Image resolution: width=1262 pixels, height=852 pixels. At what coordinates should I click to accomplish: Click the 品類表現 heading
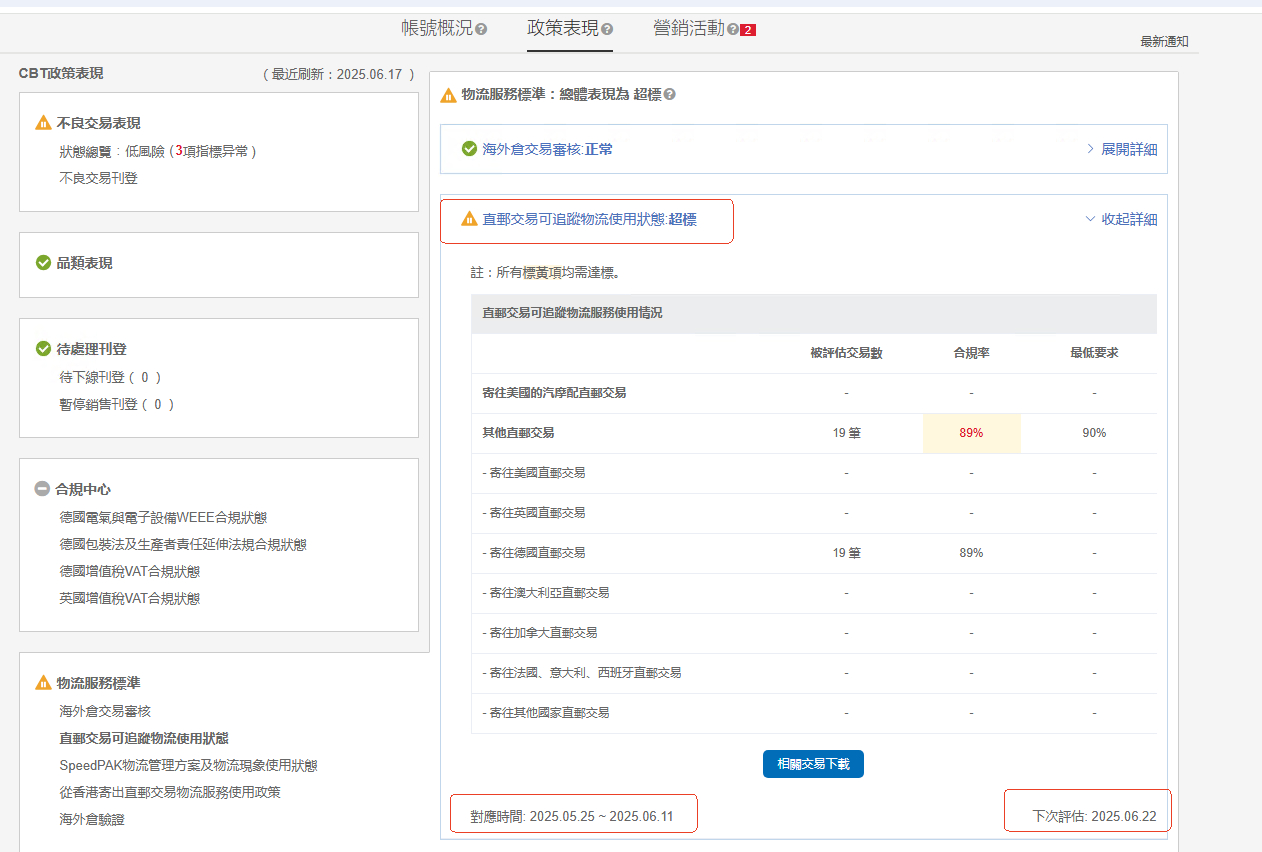point(85,263)
